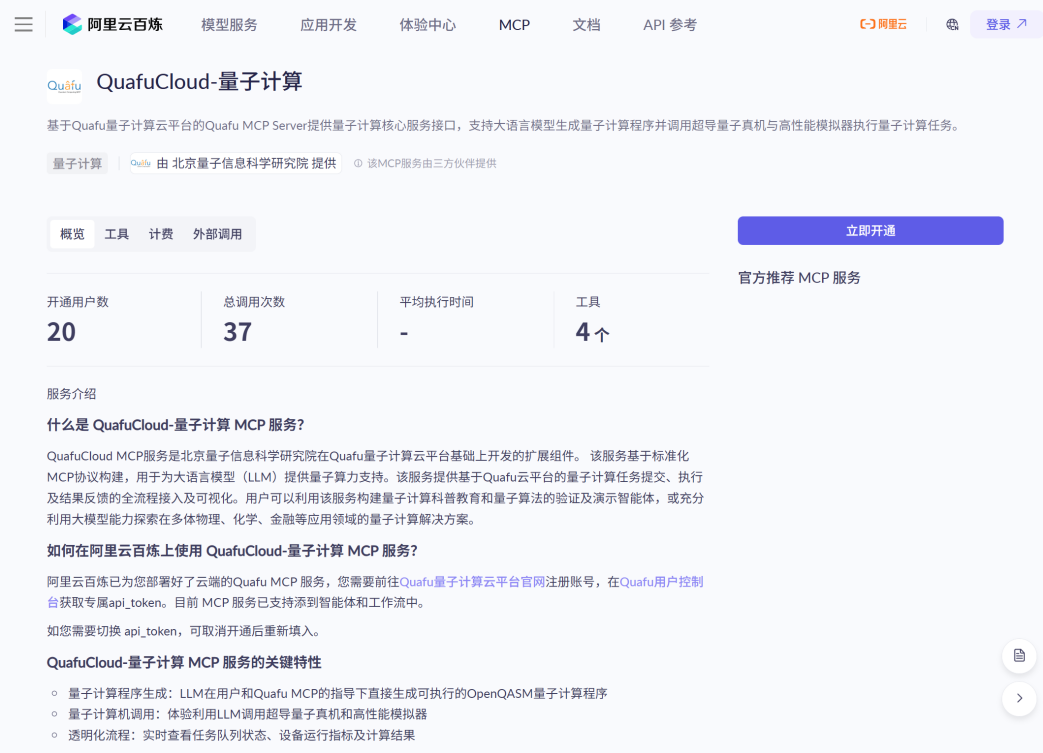Viewport: 1043px width, 753px height.
Task: Click the Quafu service logo beside the title
Action: click(64, 86)
